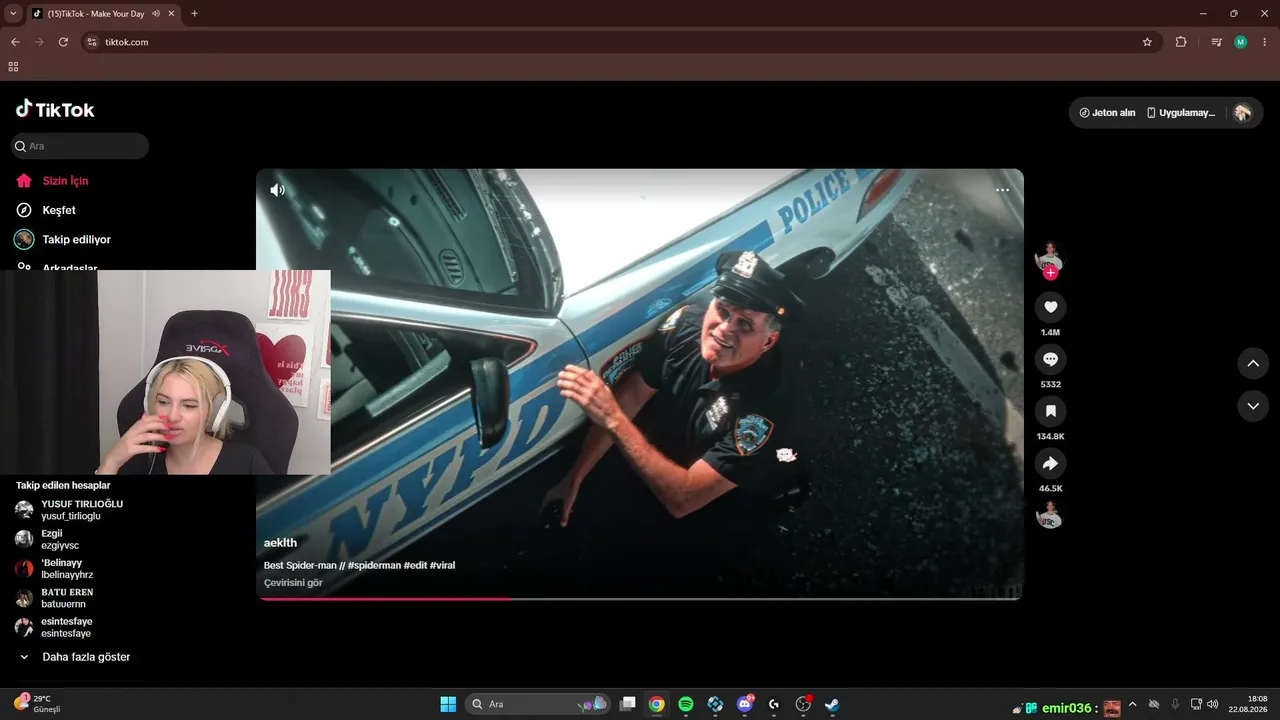Open the three-dot more options on video

pos(1002,190)
